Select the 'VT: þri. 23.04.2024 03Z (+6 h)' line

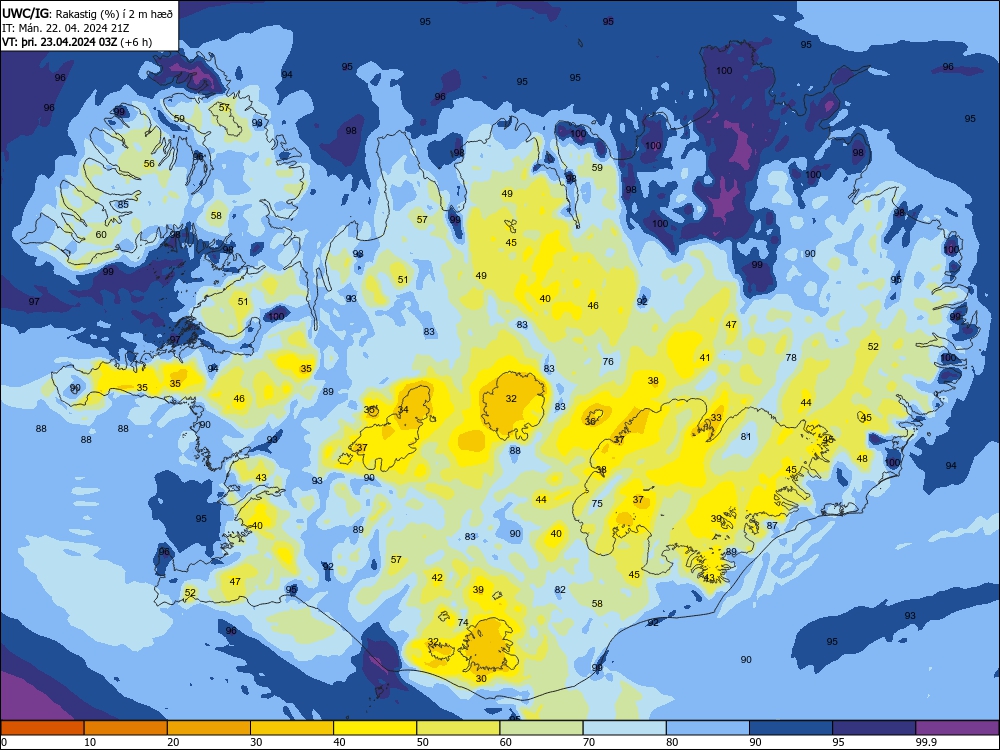77,42
